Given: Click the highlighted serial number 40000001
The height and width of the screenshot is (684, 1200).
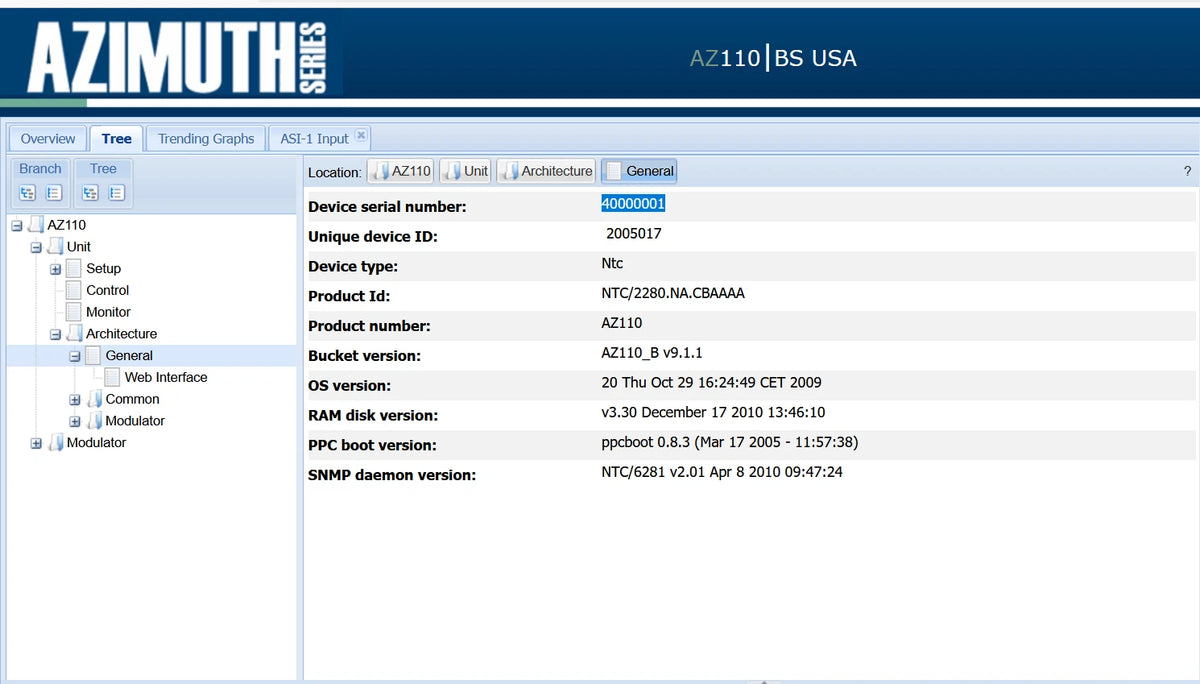Looking at the screenshot, I should click(x=633, y=203).
